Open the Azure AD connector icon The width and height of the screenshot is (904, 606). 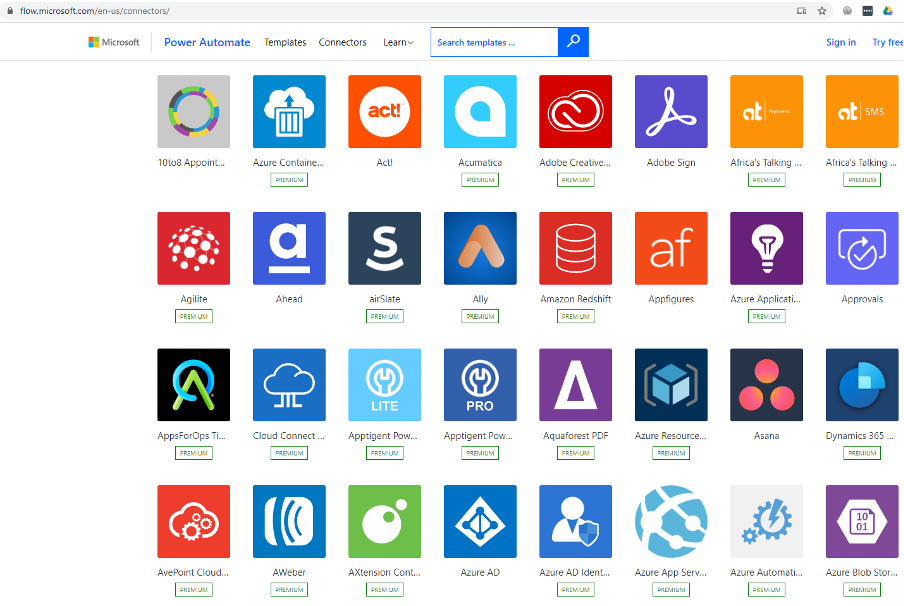pos(480,522)
